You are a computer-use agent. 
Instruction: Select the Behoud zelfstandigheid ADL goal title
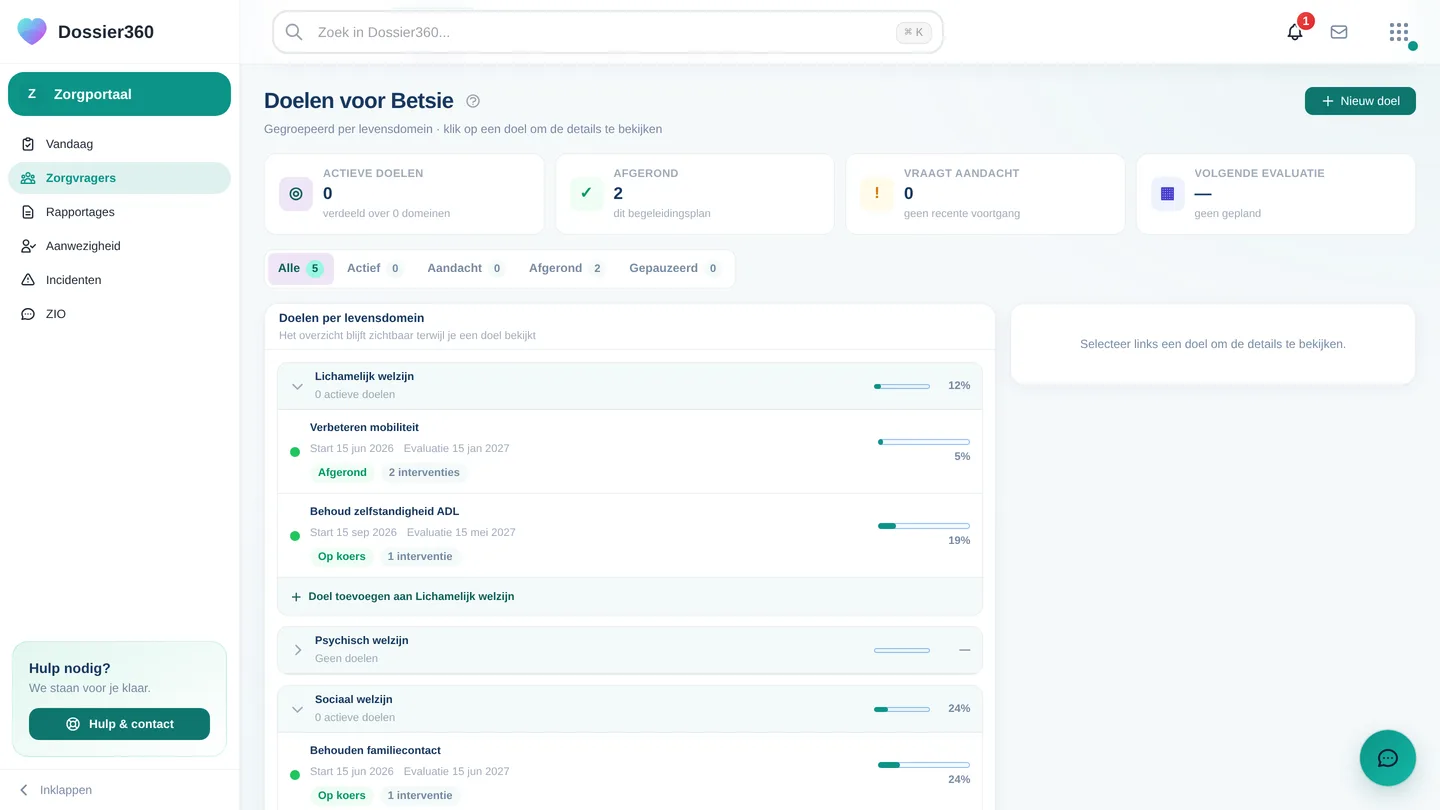tap(384, 512)
